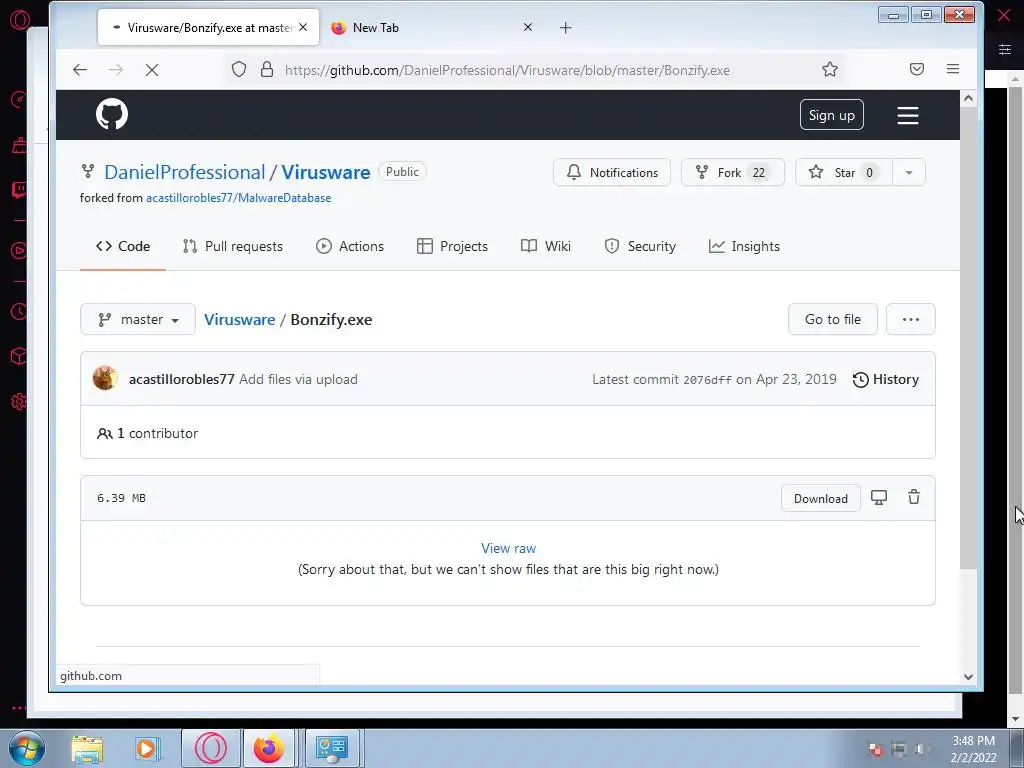Go to Virusware breadcrumb link
1024x768 pixels.
pyautogui.click(x=240, y=319)
